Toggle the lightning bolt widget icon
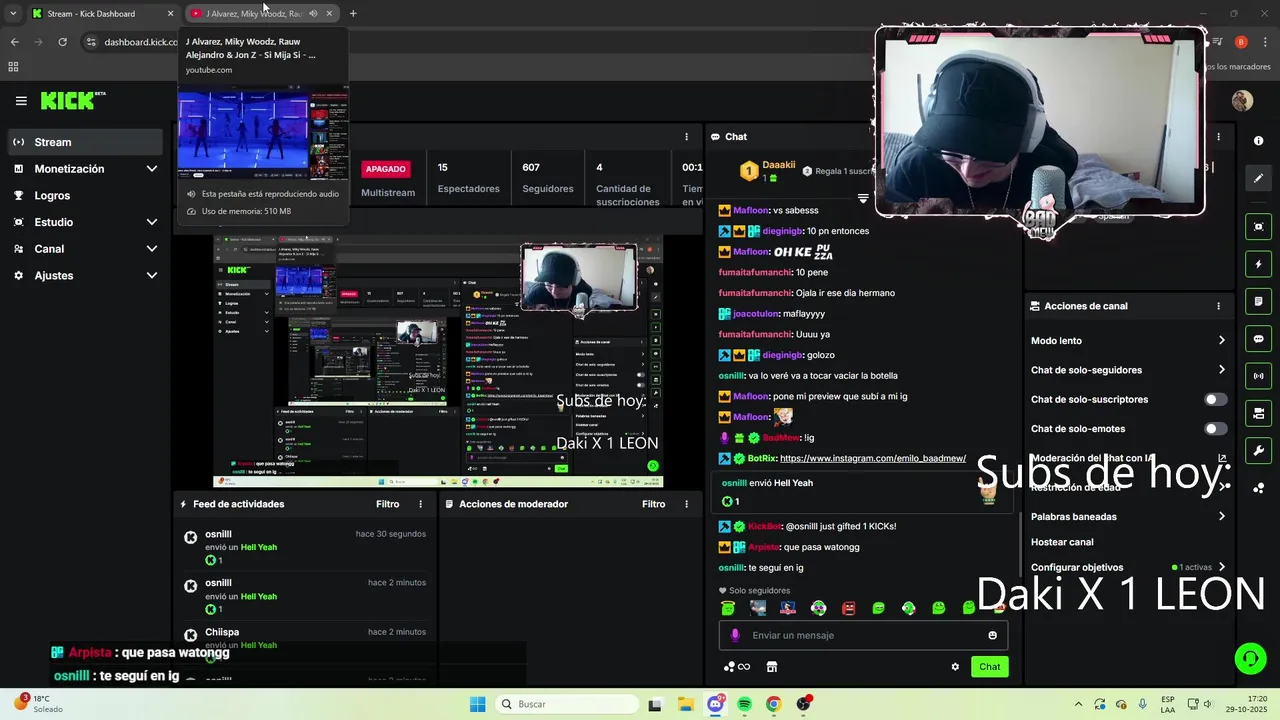Image resolution: width=1280 pixels, height=720 pixels. tap(1258, 264)
